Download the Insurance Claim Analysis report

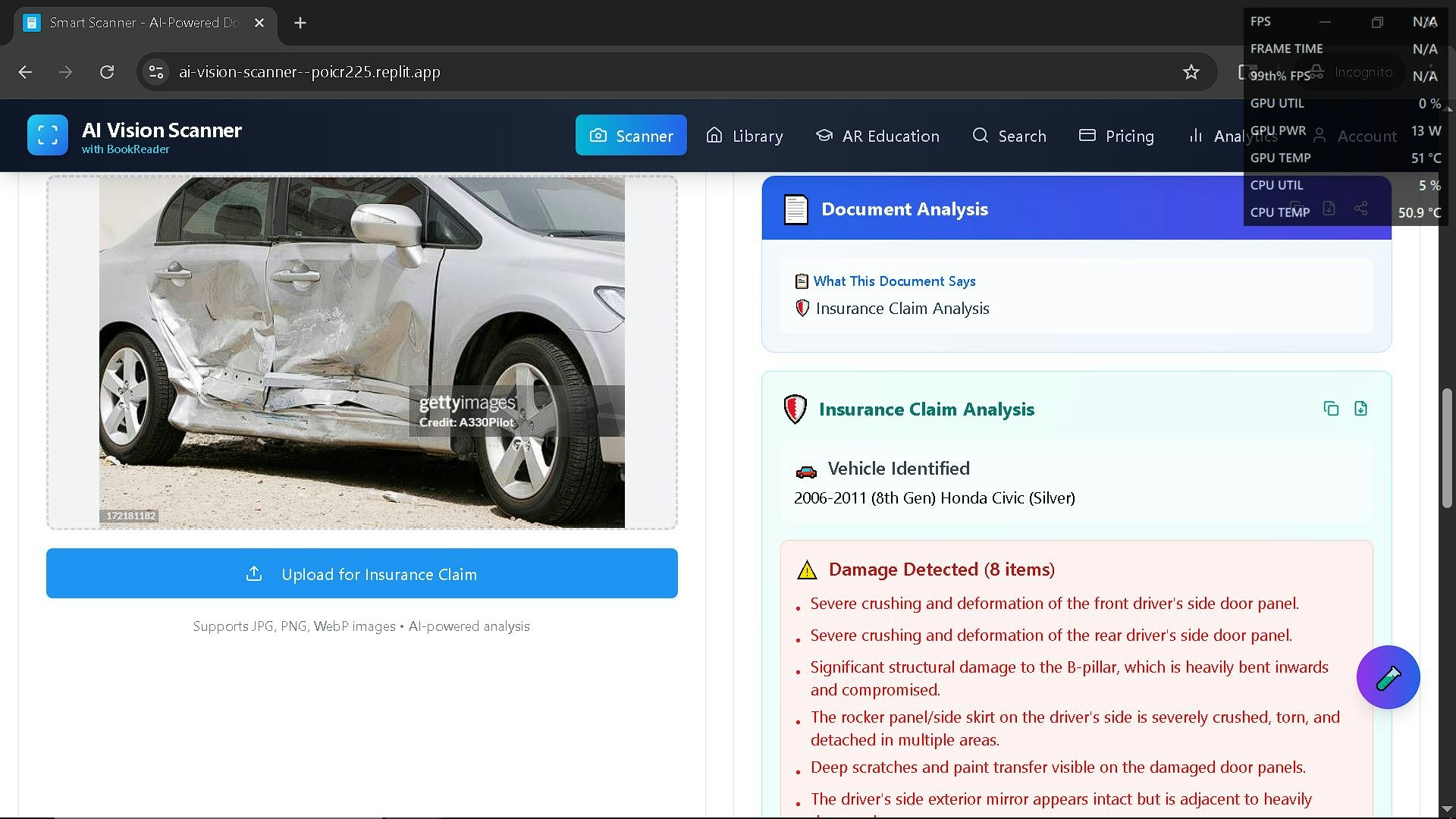1360,408
